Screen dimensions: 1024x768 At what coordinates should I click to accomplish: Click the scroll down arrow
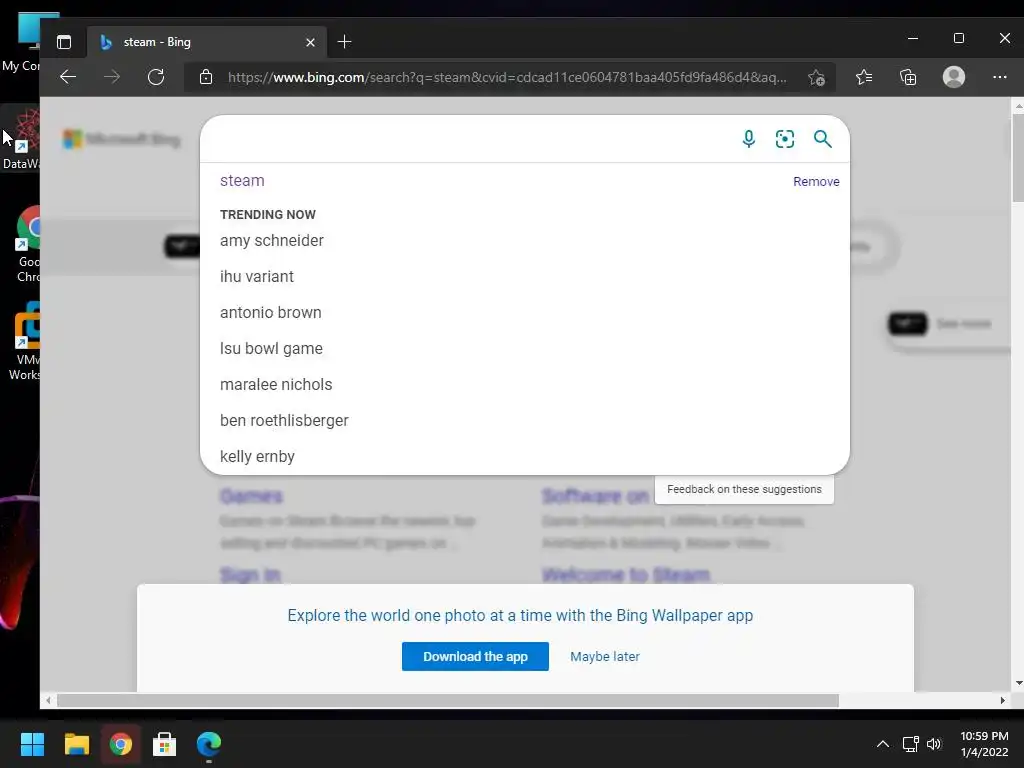click(1018, 683)
